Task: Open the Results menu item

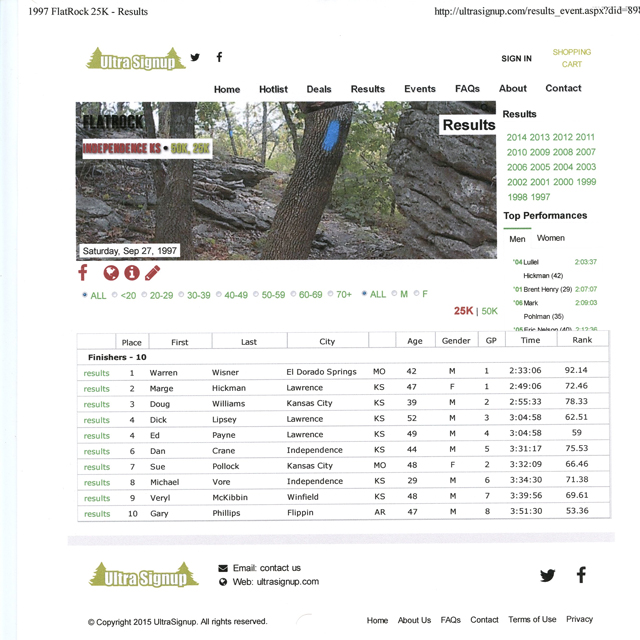Action: (368, 89)
